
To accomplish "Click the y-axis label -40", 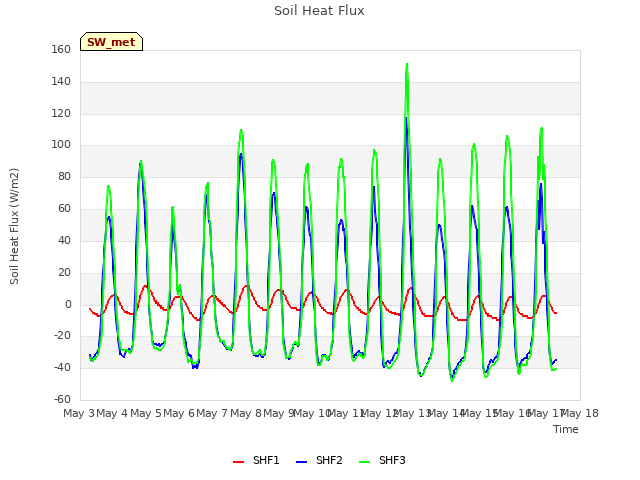I will [62, 368].
